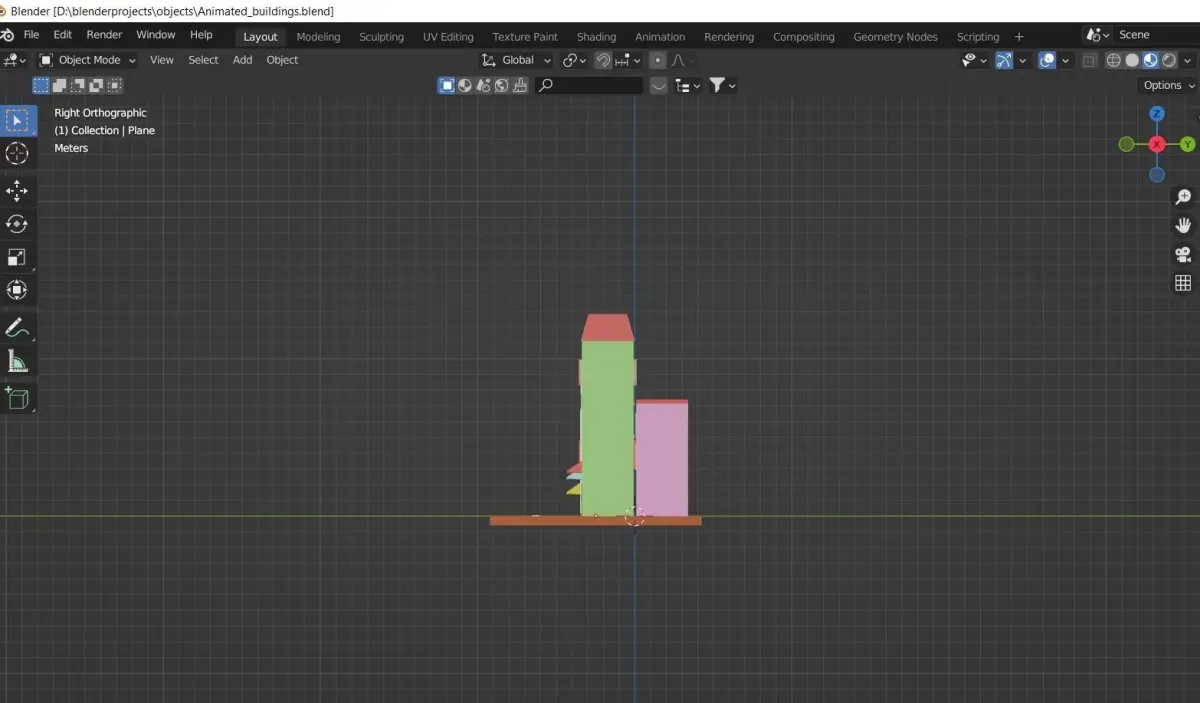This screenshot has width=1200, height=703.
Task: Open the filter funnel dropdown
Action: [723, 86]
